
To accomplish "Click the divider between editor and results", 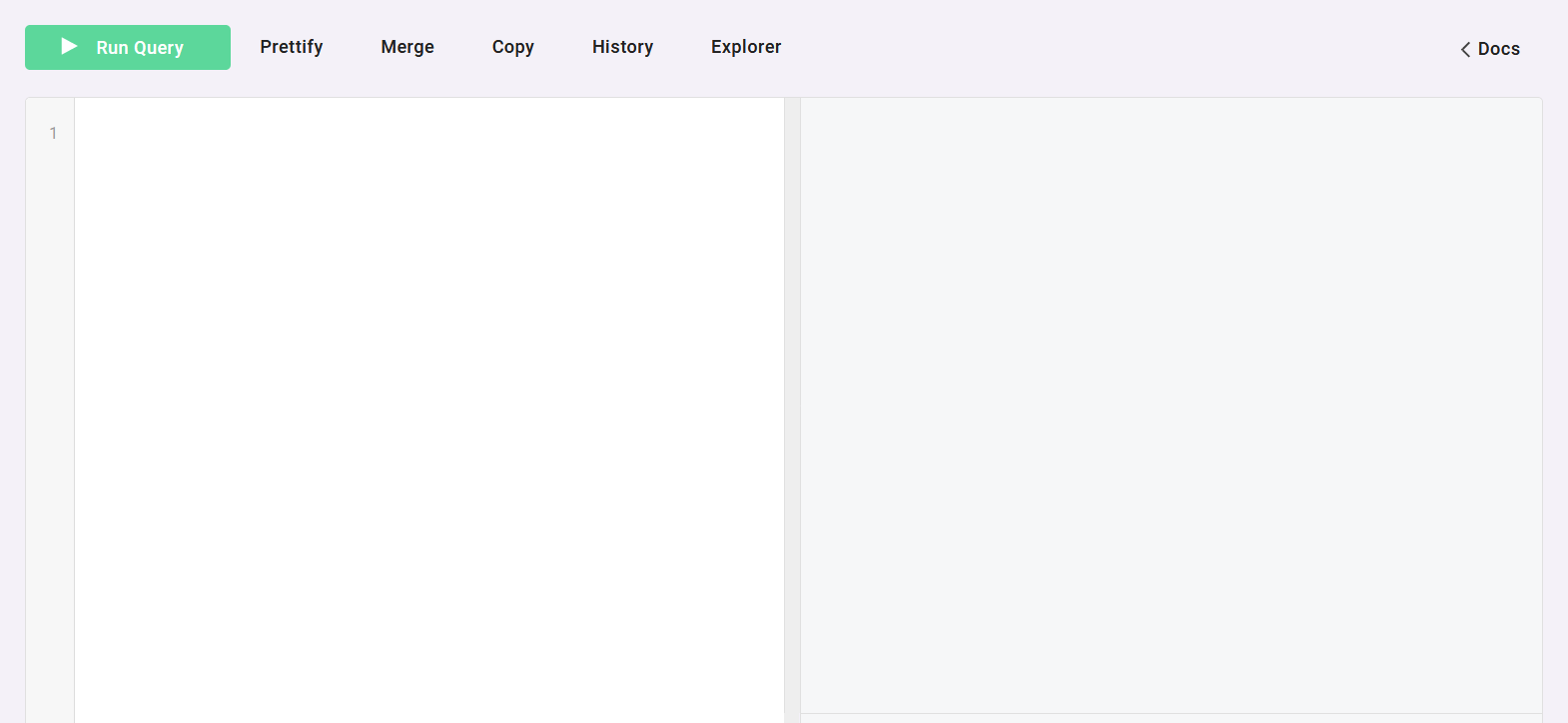I will point(792,409).
